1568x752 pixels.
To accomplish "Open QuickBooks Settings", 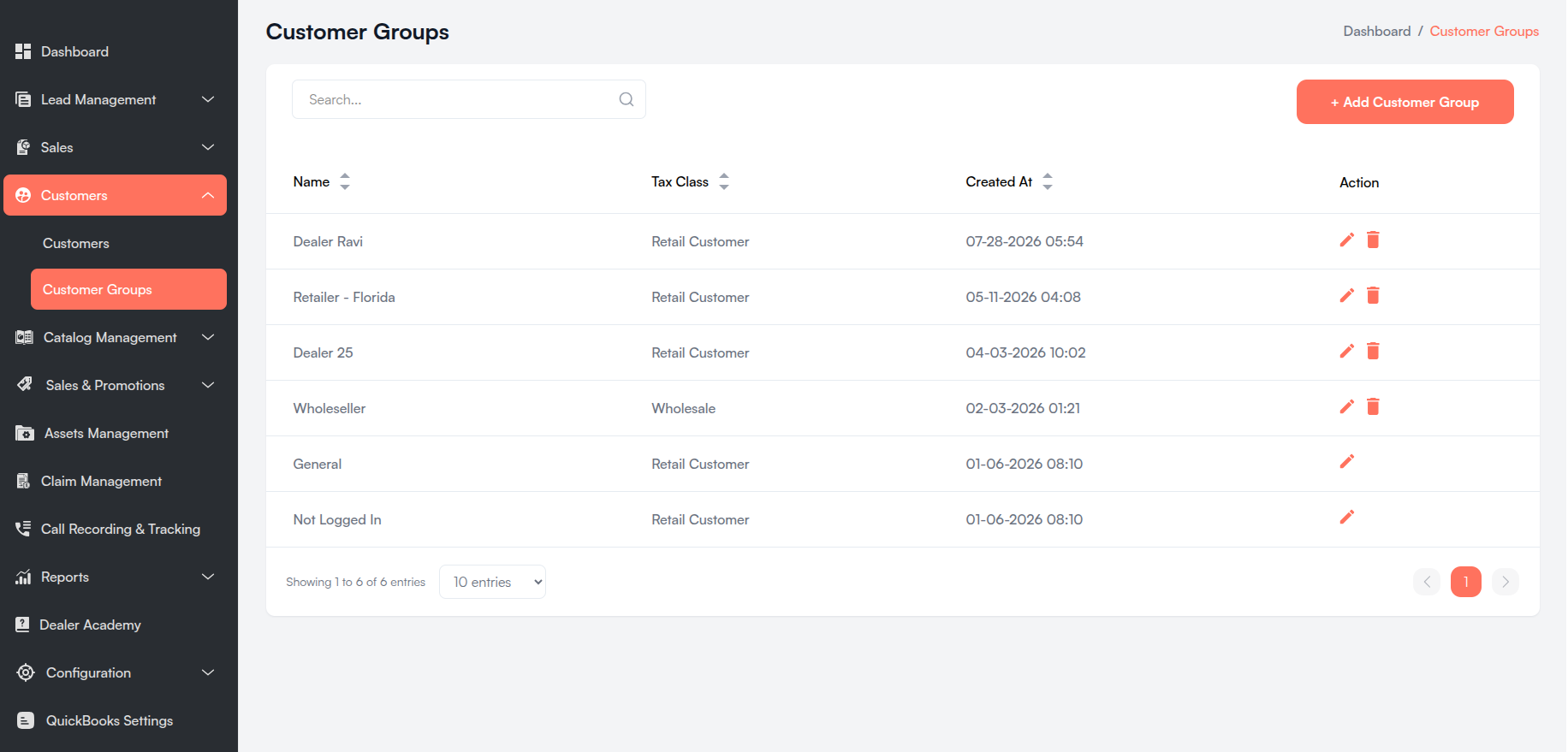I will click(115, 720).
